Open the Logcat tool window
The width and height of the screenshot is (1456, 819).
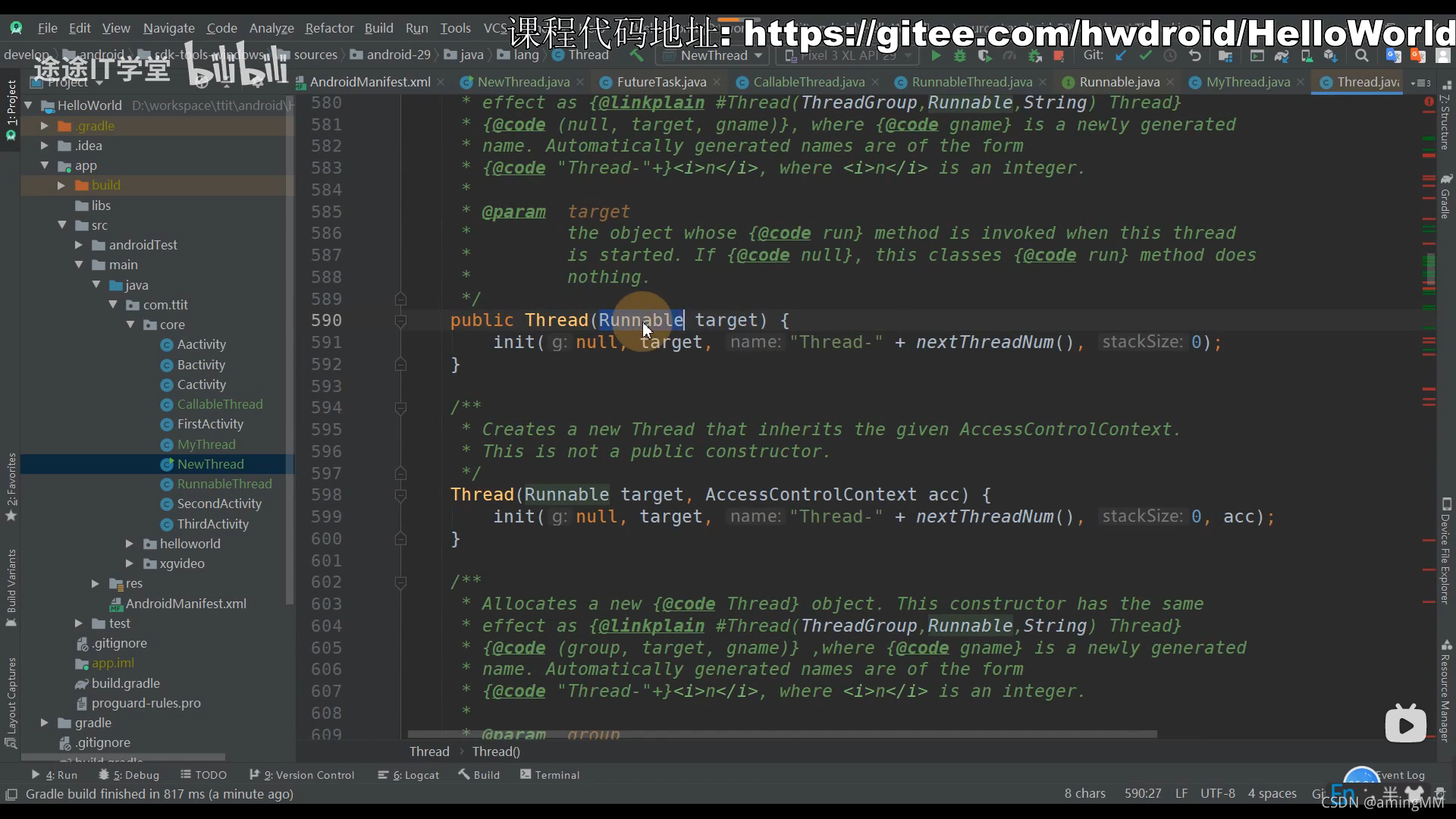pos(408,775)
